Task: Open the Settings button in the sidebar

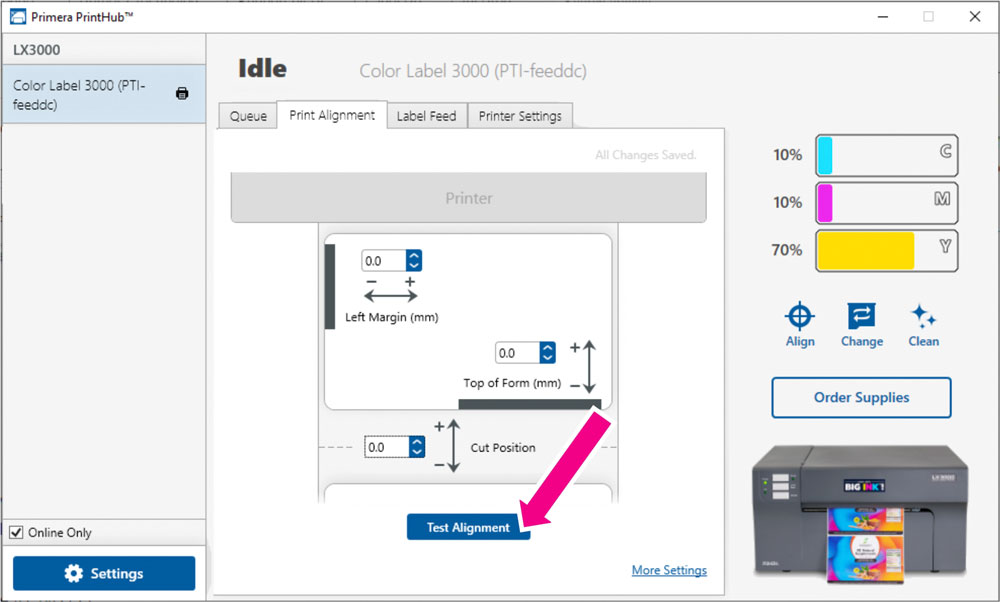Action: click(104, 573)
